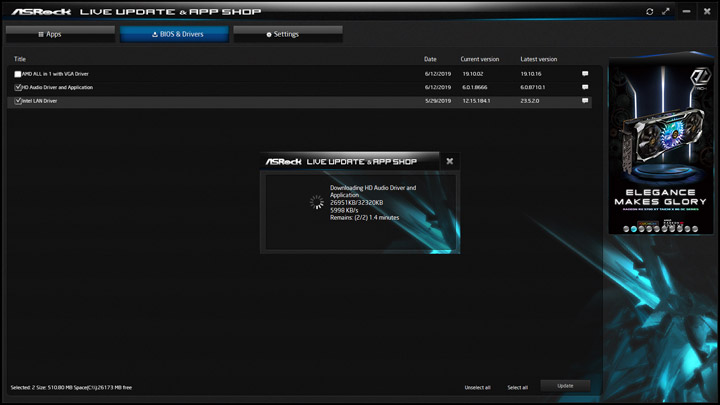Click Unselect all link
Image resolution: width=720 pixels, height=405 pixels.
pyautogui.click(x=478, y=388)
